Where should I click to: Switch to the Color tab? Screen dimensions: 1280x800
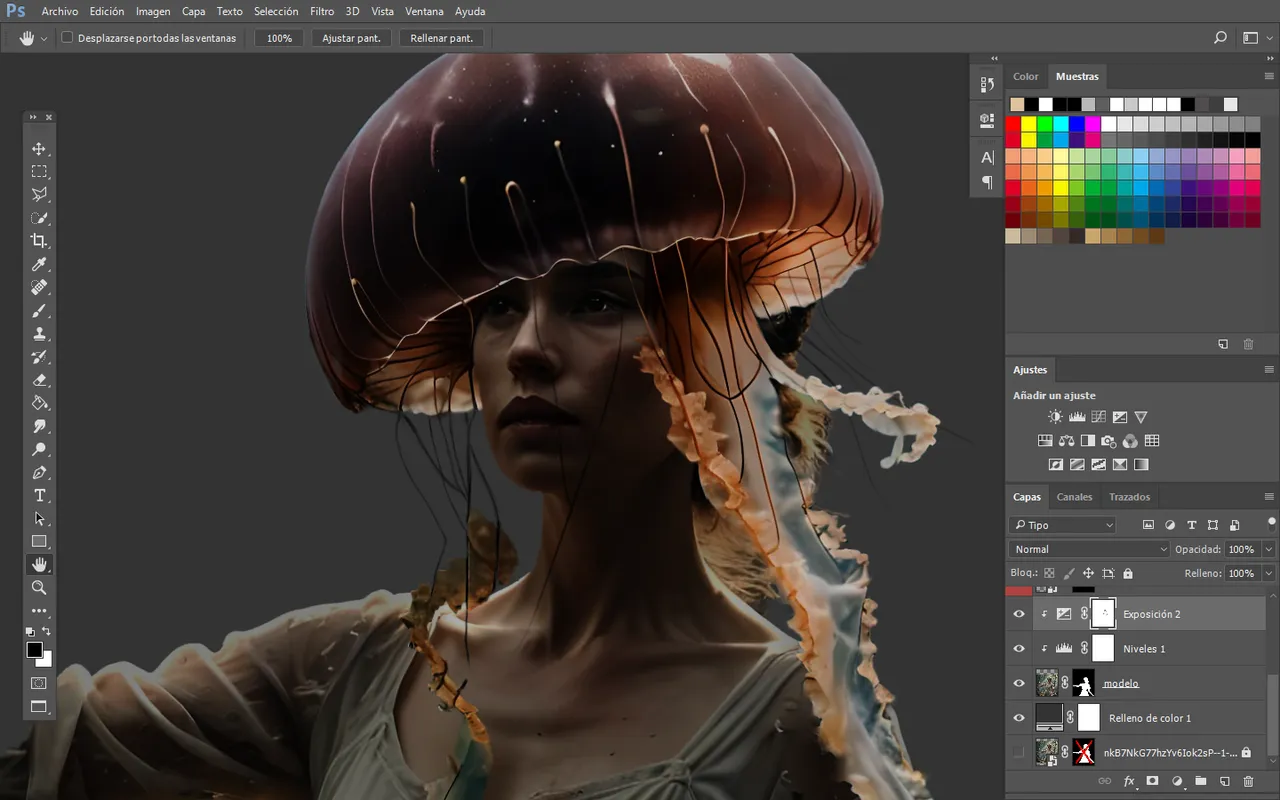[1026, 76]
